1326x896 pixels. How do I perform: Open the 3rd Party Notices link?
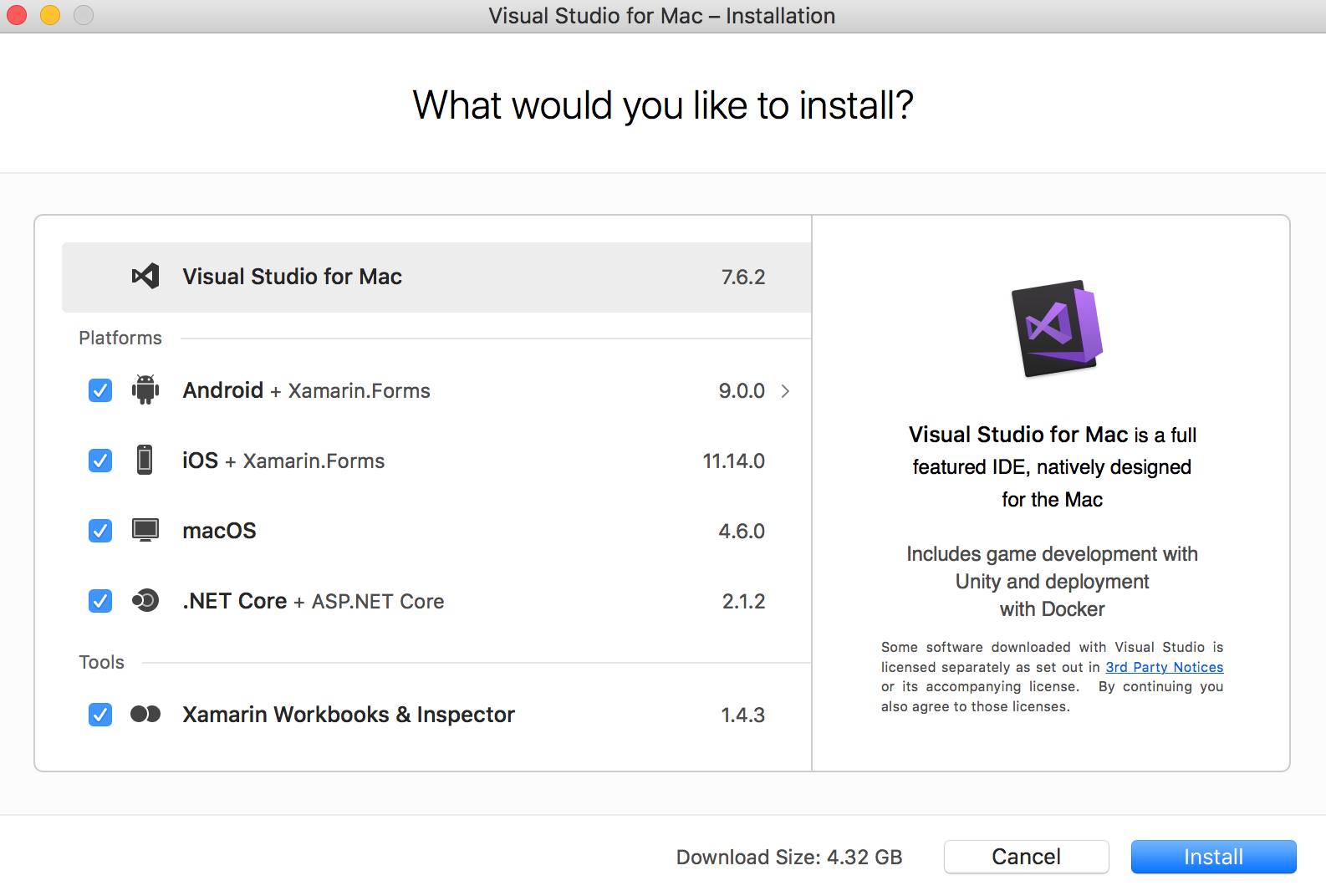pos(1164,667)
